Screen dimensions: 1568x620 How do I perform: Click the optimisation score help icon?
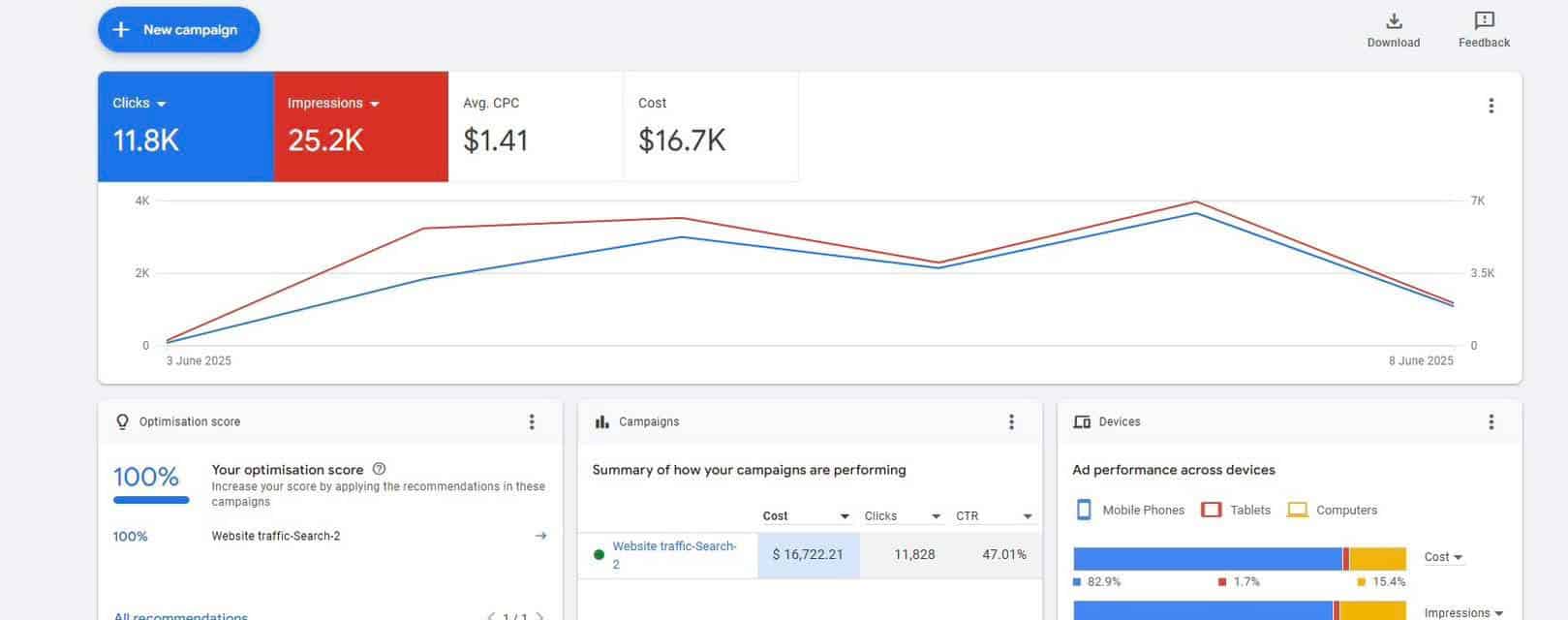[x=379, y=469]
